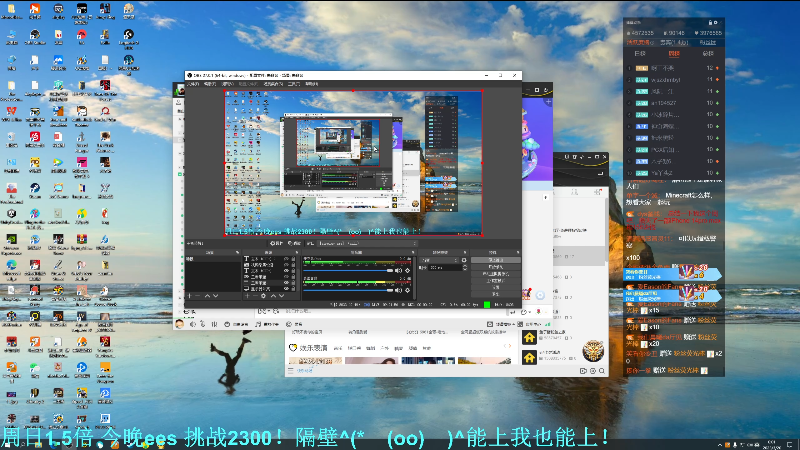Toggle lock on fourth source row
The height and width of the screenshot is (450, 800).
click(x=293, y=277)
